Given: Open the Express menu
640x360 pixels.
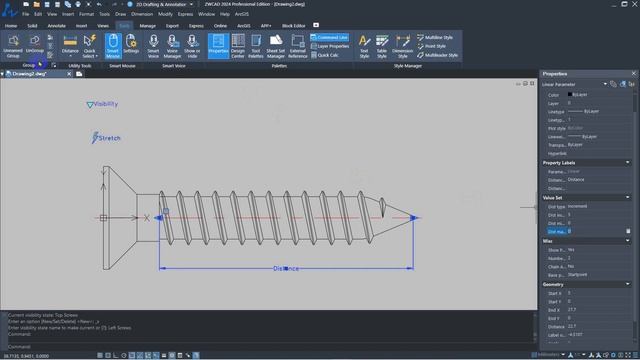Looking at the screenshot, I should click(185, 14).
